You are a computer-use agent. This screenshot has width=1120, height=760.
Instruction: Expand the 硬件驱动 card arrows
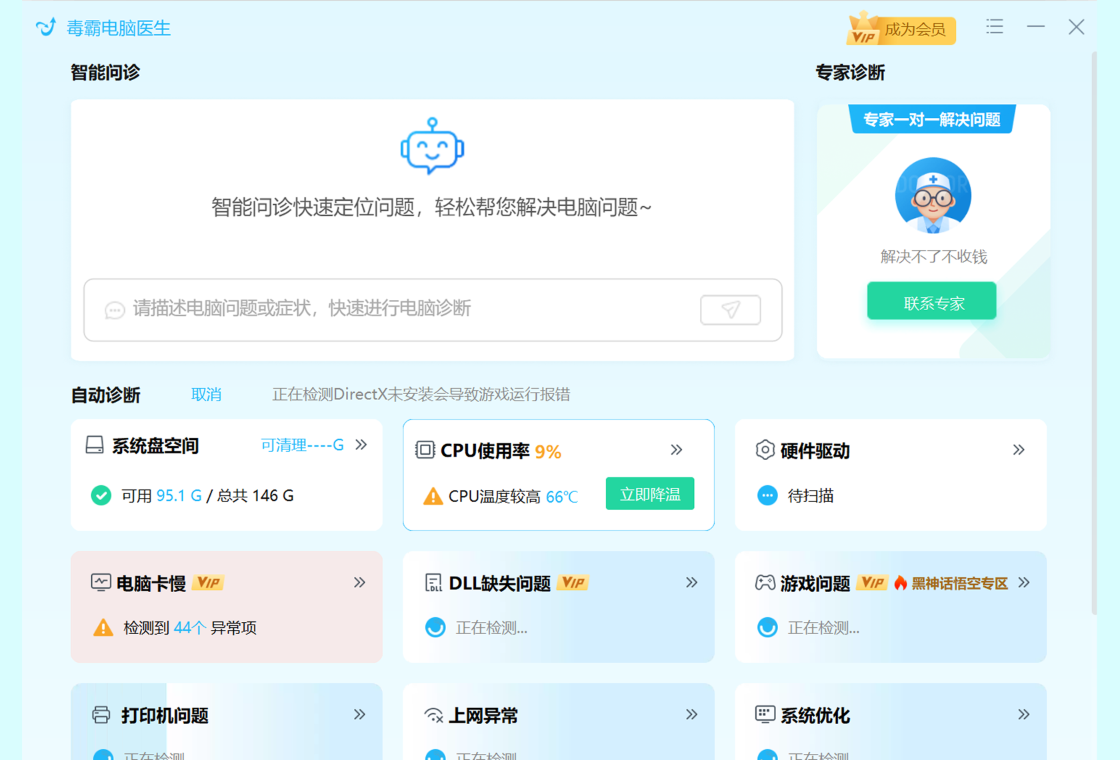[x=1018, y=450]
